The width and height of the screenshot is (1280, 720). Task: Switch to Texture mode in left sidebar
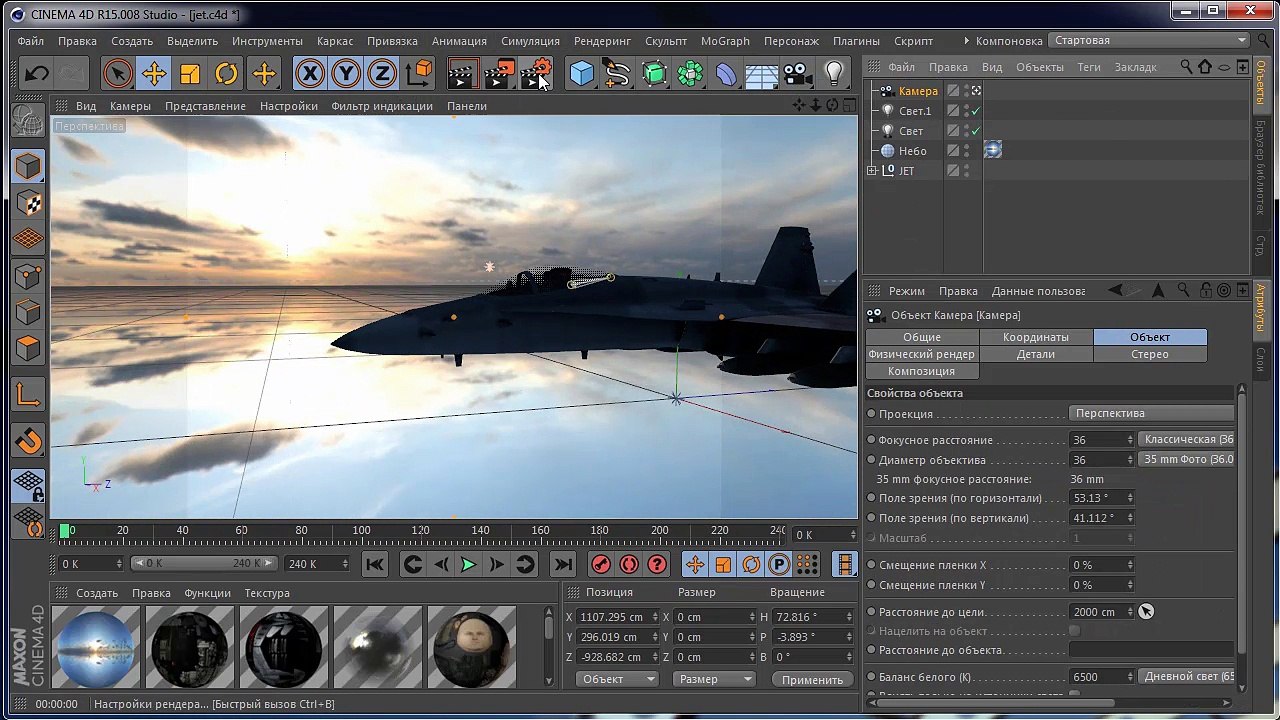coord(28,203)
